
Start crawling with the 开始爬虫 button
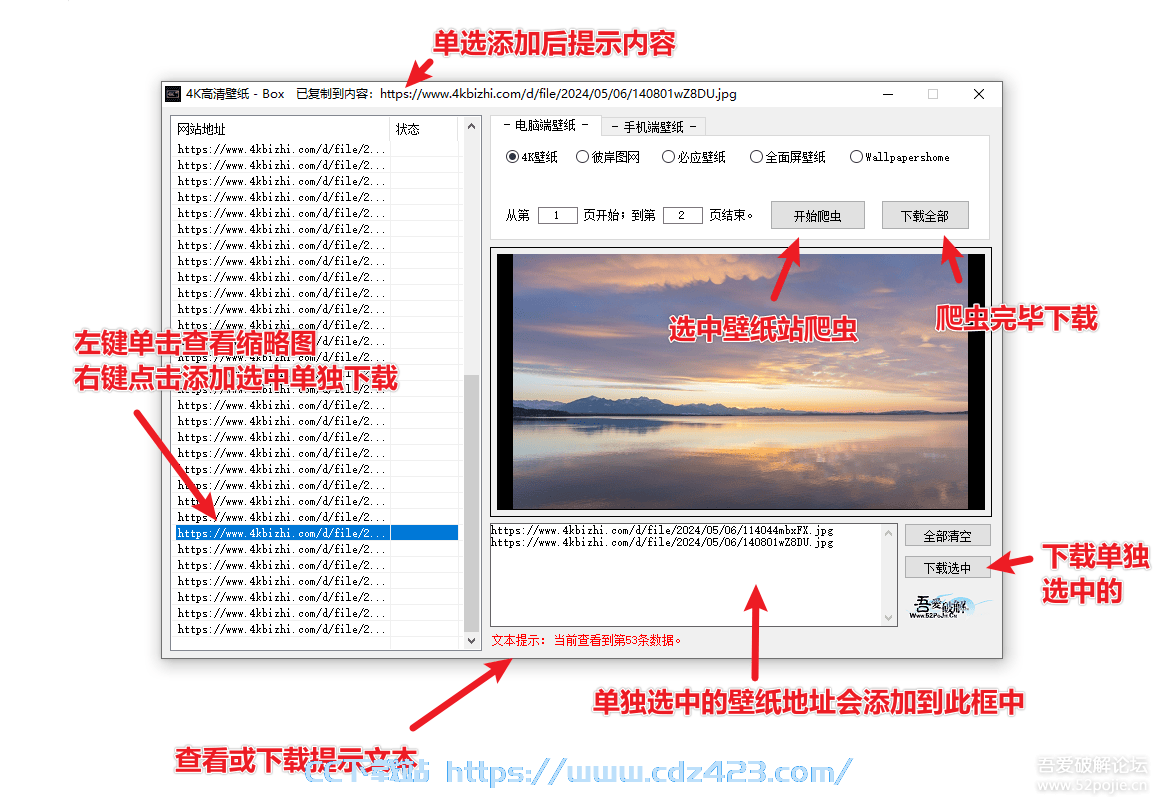click(x=818, y=215)
